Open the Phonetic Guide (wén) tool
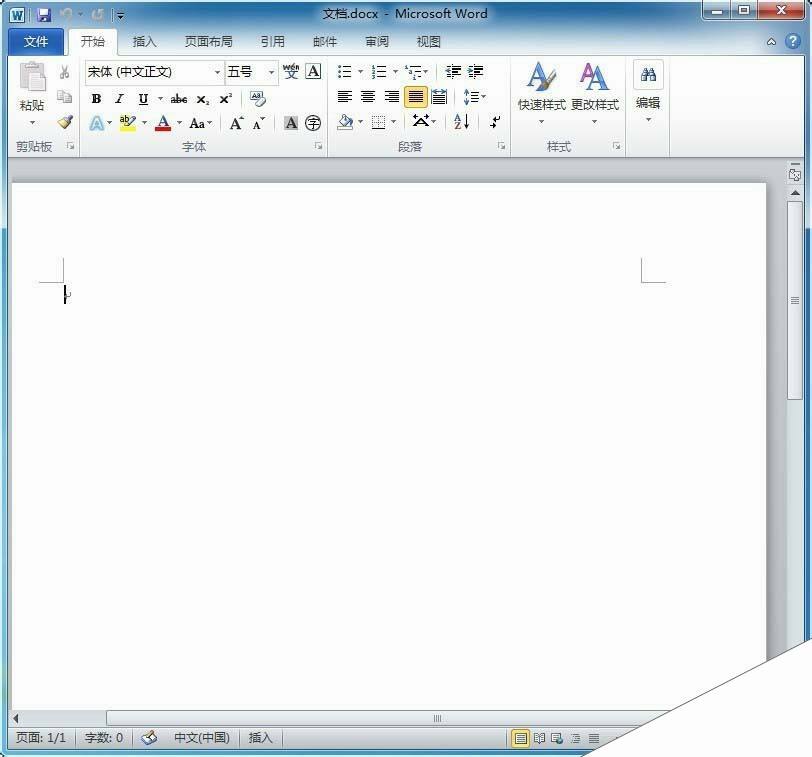Viewport: 812px width, 757px height. coord(291,71)
